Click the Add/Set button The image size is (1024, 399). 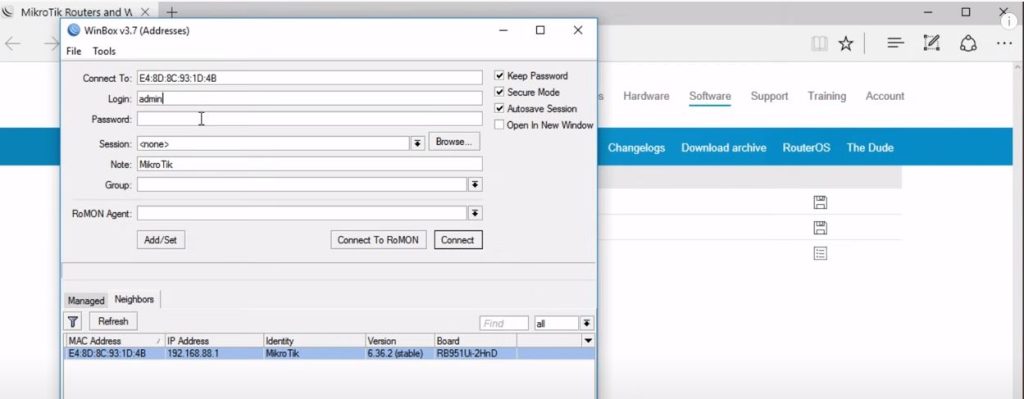[x=161, y=240]
